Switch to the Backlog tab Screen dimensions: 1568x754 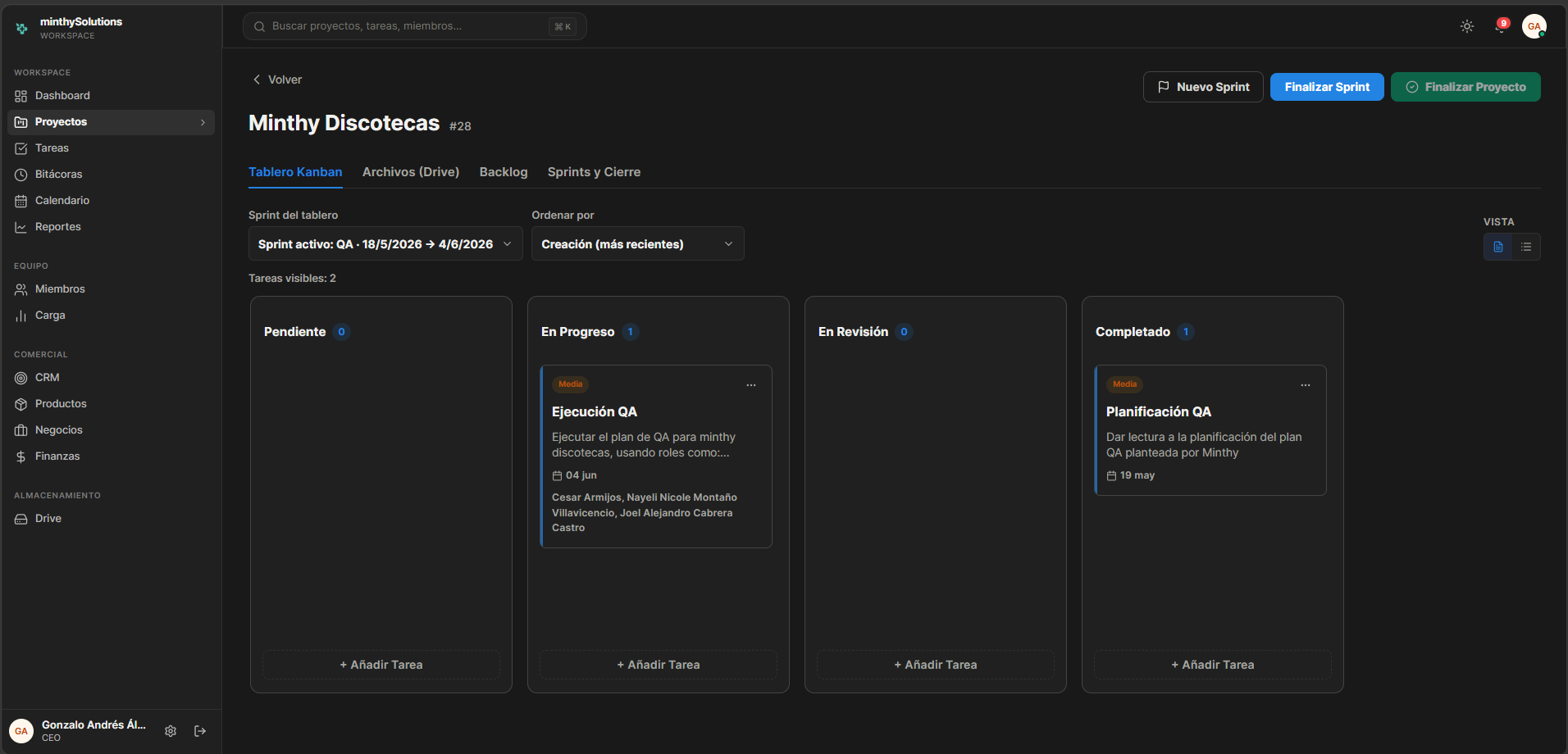click(x=504, y=172)
